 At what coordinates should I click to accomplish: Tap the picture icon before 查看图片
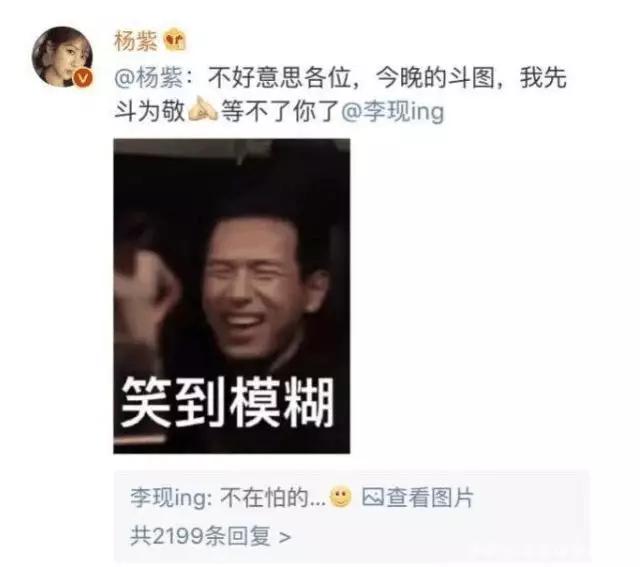(x=373, y=498)
